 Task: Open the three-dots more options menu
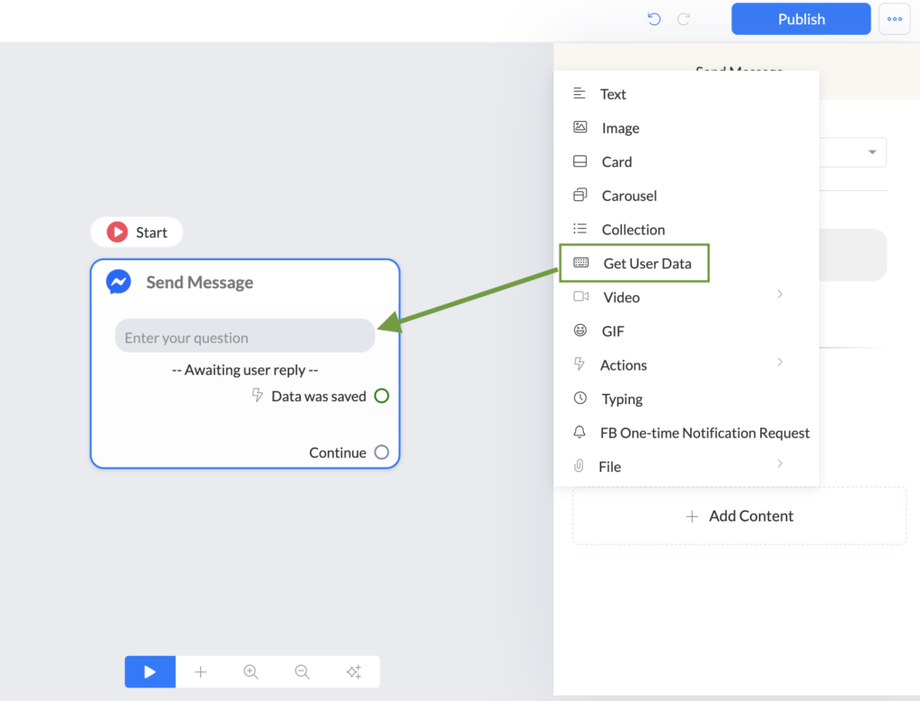[x=894, y=19]
